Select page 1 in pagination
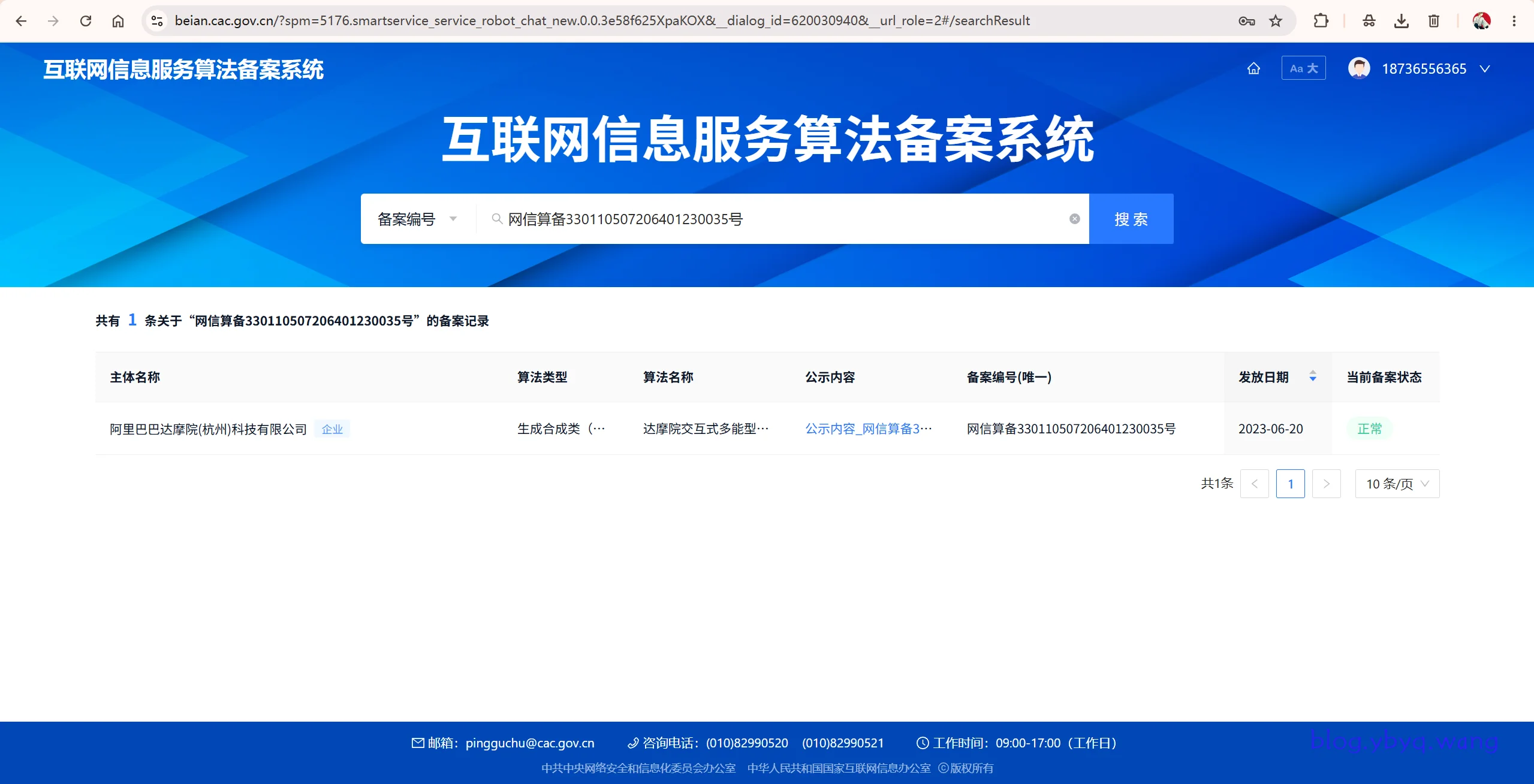Viewport: 1534px width, 784px height. tap(1291, 484)
